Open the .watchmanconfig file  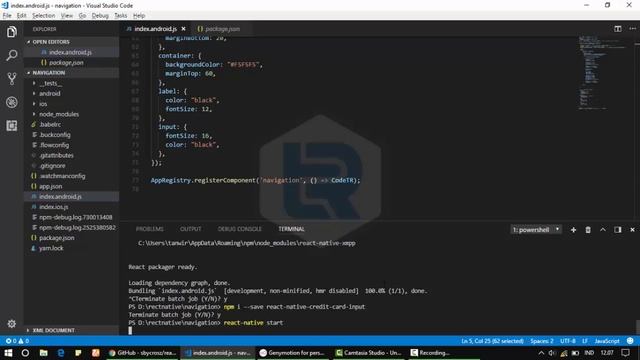pos(62,176)
